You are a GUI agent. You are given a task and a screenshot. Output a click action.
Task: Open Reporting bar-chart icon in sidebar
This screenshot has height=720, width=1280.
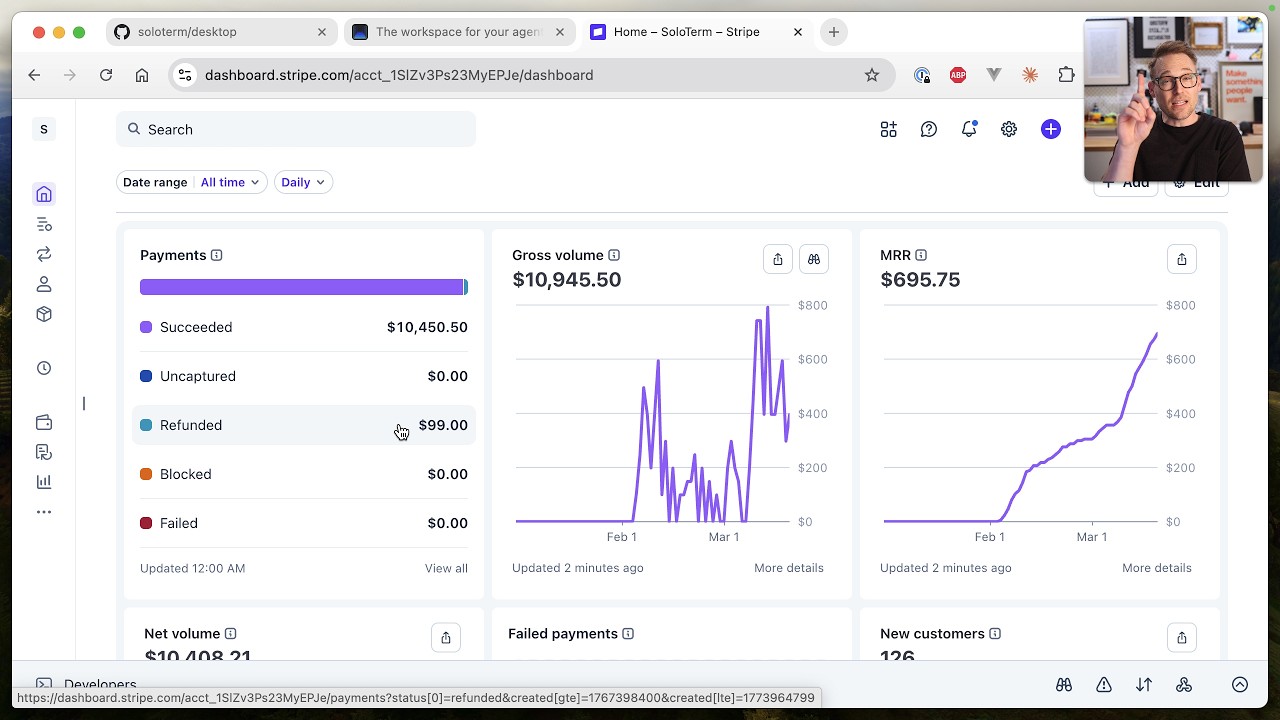44,482
